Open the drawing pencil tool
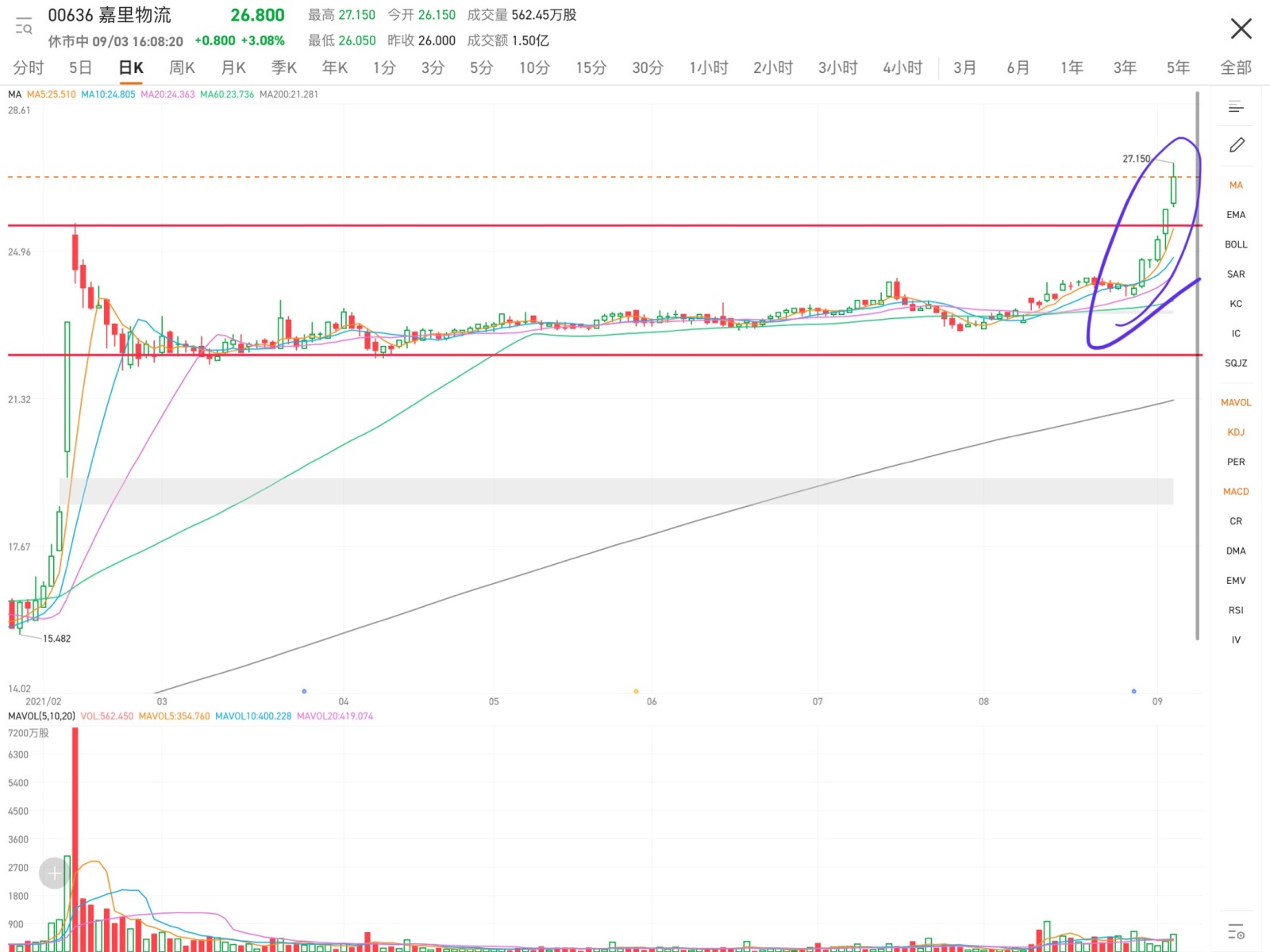 click(x=1237, y=145)
